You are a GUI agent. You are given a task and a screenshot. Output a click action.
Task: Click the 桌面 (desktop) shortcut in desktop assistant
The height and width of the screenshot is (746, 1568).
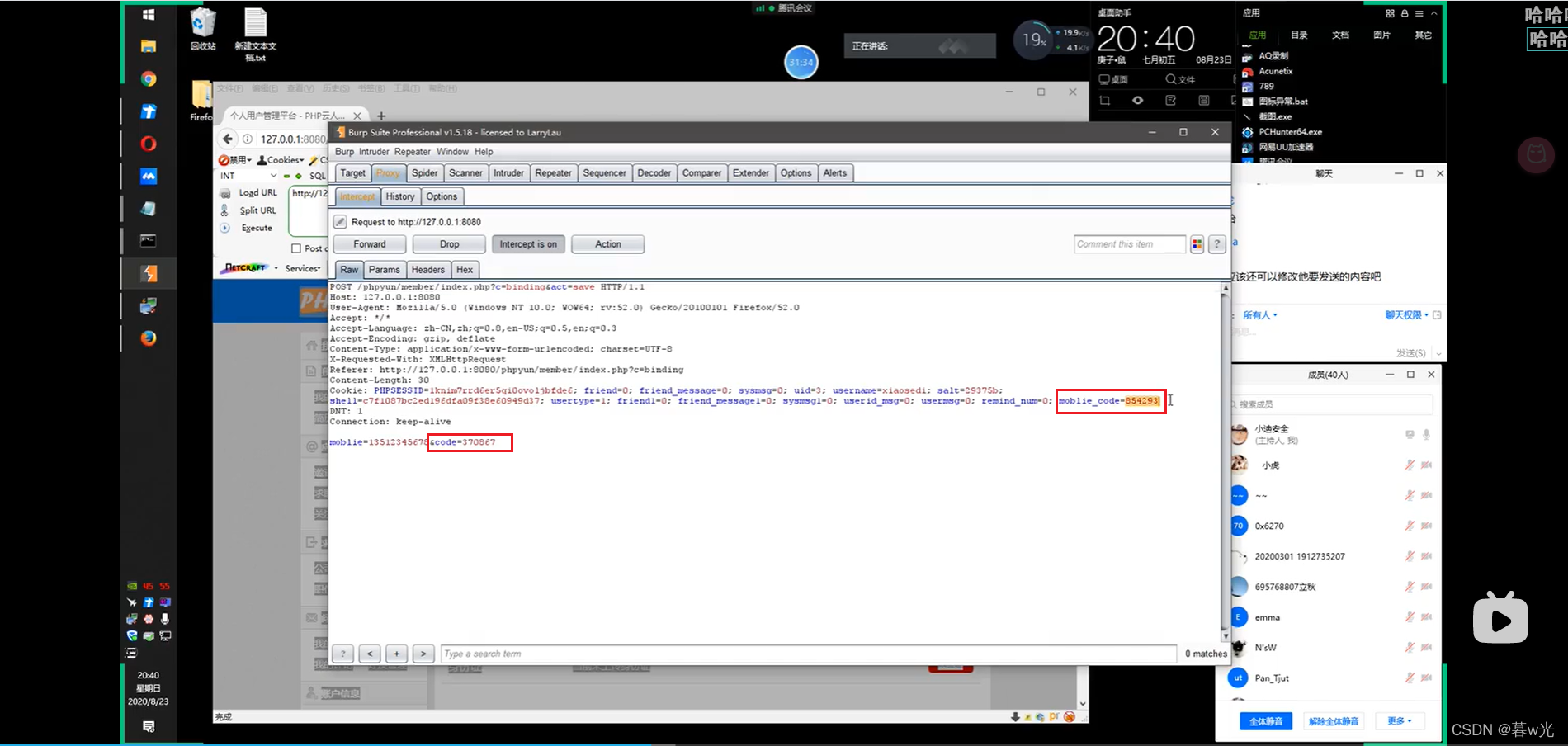pyautogui.click(x=1113, y=79)
